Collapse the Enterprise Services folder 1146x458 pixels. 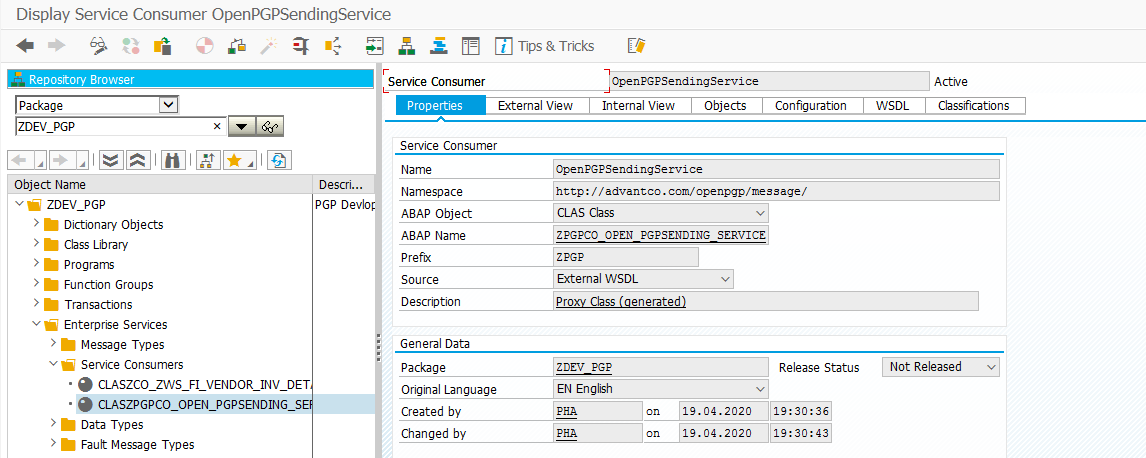coord(37,324)
